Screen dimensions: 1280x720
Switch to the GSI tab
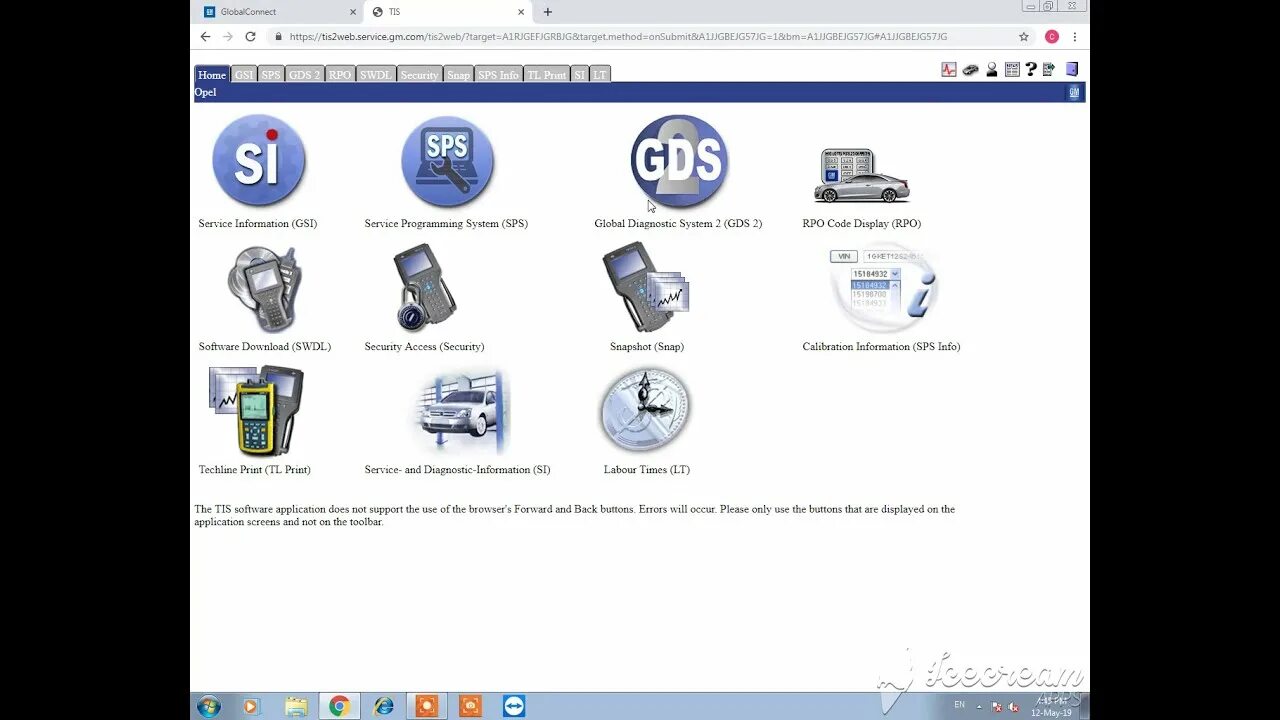(x=244, y=75)
